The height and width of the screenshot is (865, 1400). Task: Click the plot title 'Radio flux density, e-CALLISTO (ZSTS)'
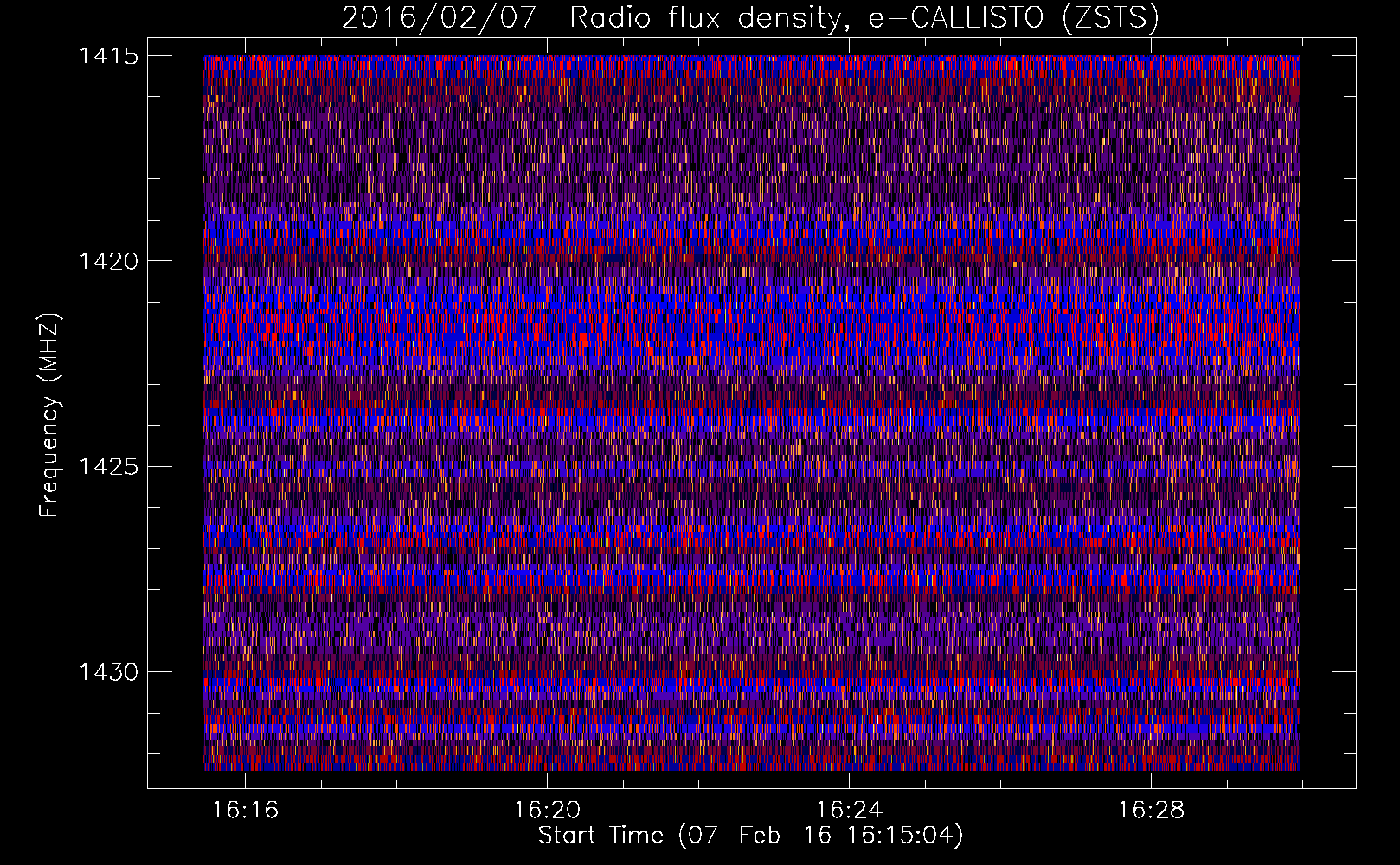(864, 17)
